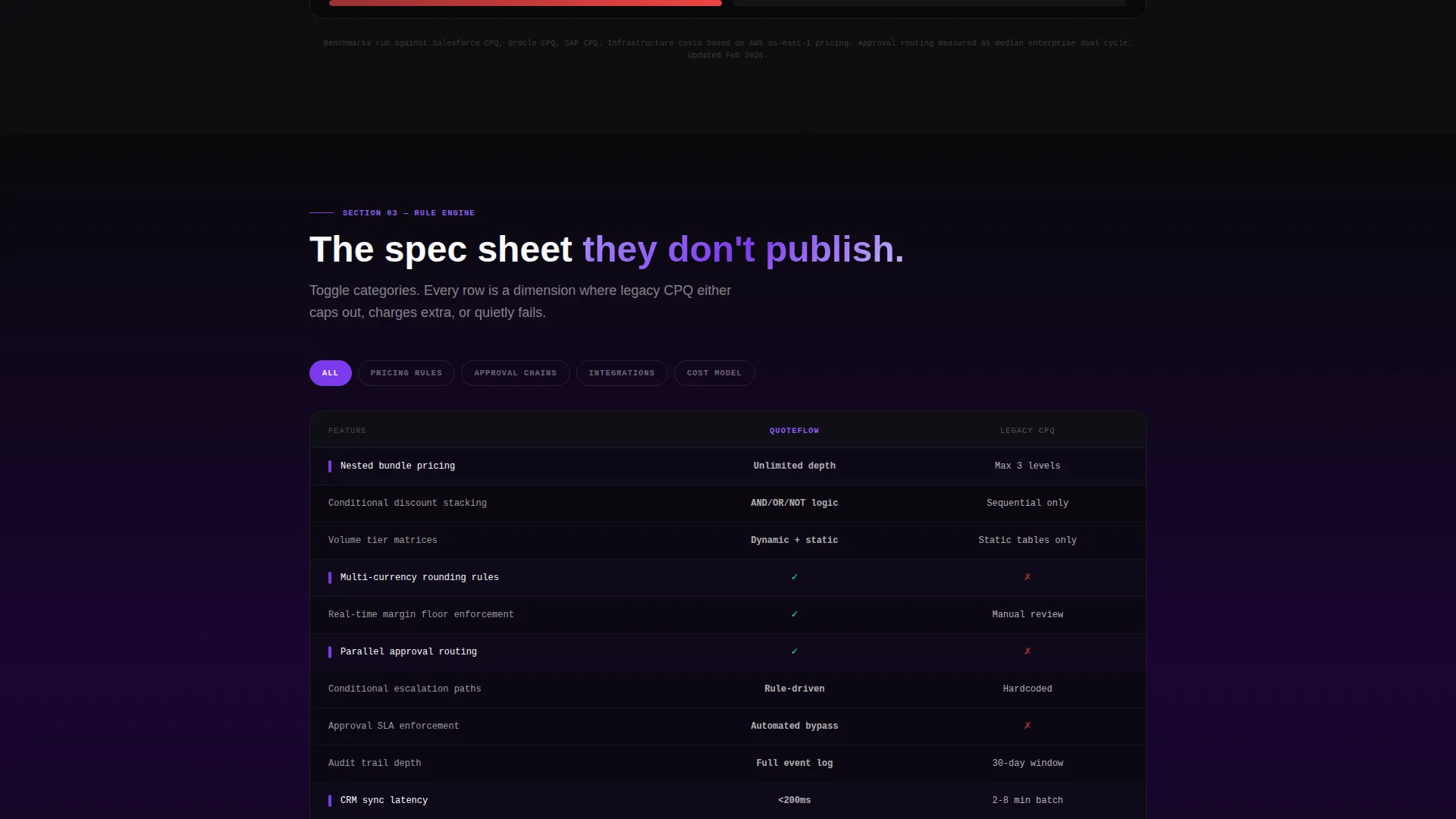Viewport: 1456px width, 819px height.
Task: Select the Approval SLA enforcement label
Action: click(394, 726)
